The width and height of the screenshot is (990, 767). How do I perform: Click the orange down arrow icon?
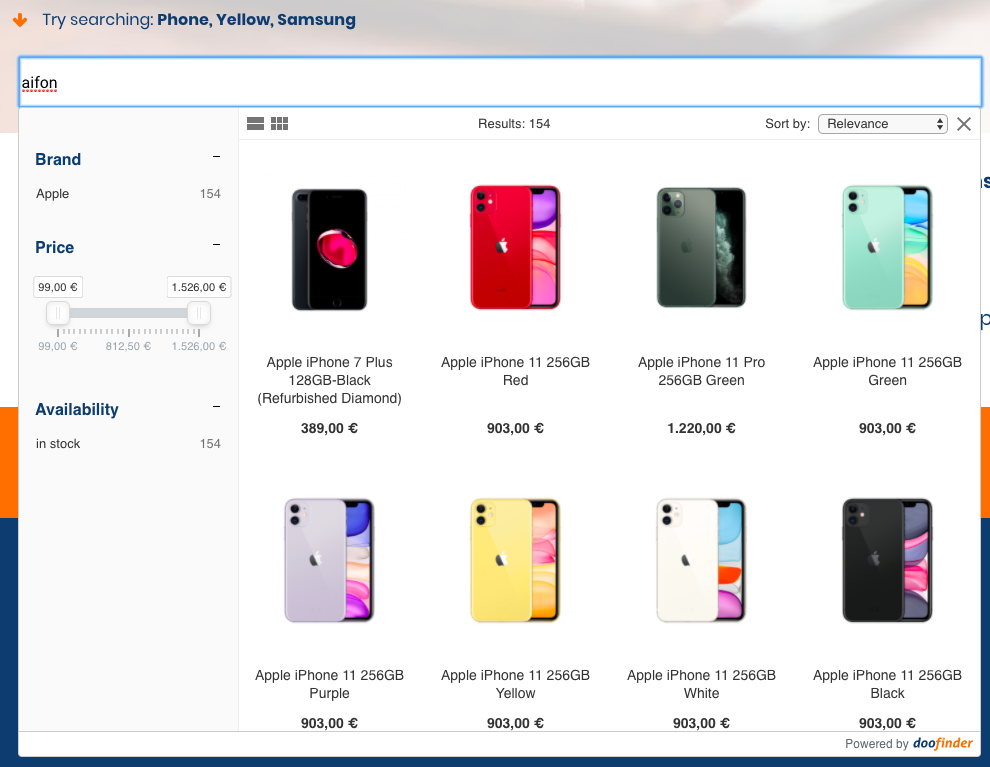[x=20, y=20]
